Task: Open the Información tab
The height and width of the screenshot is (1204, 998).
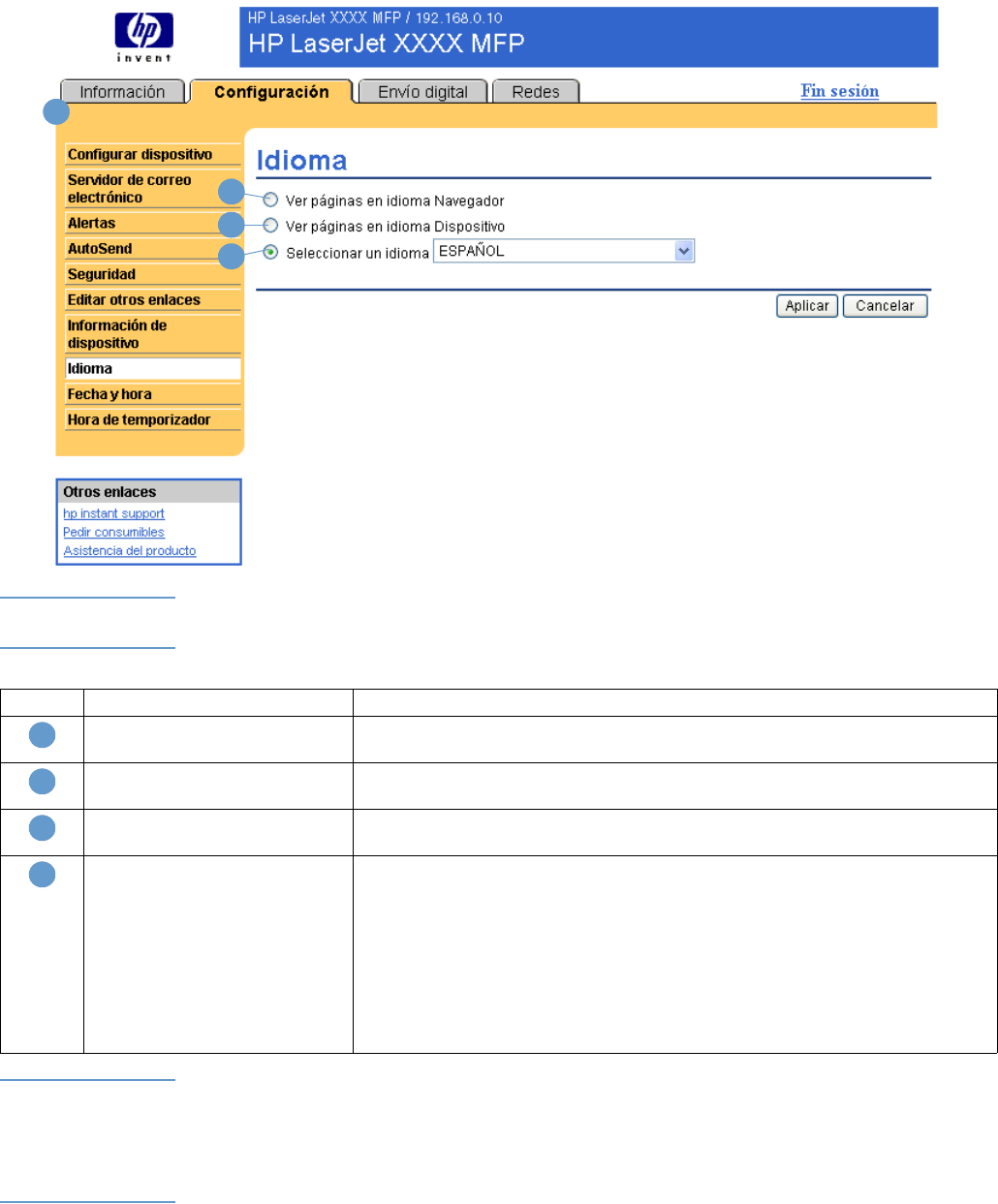Action: point(122,92)
